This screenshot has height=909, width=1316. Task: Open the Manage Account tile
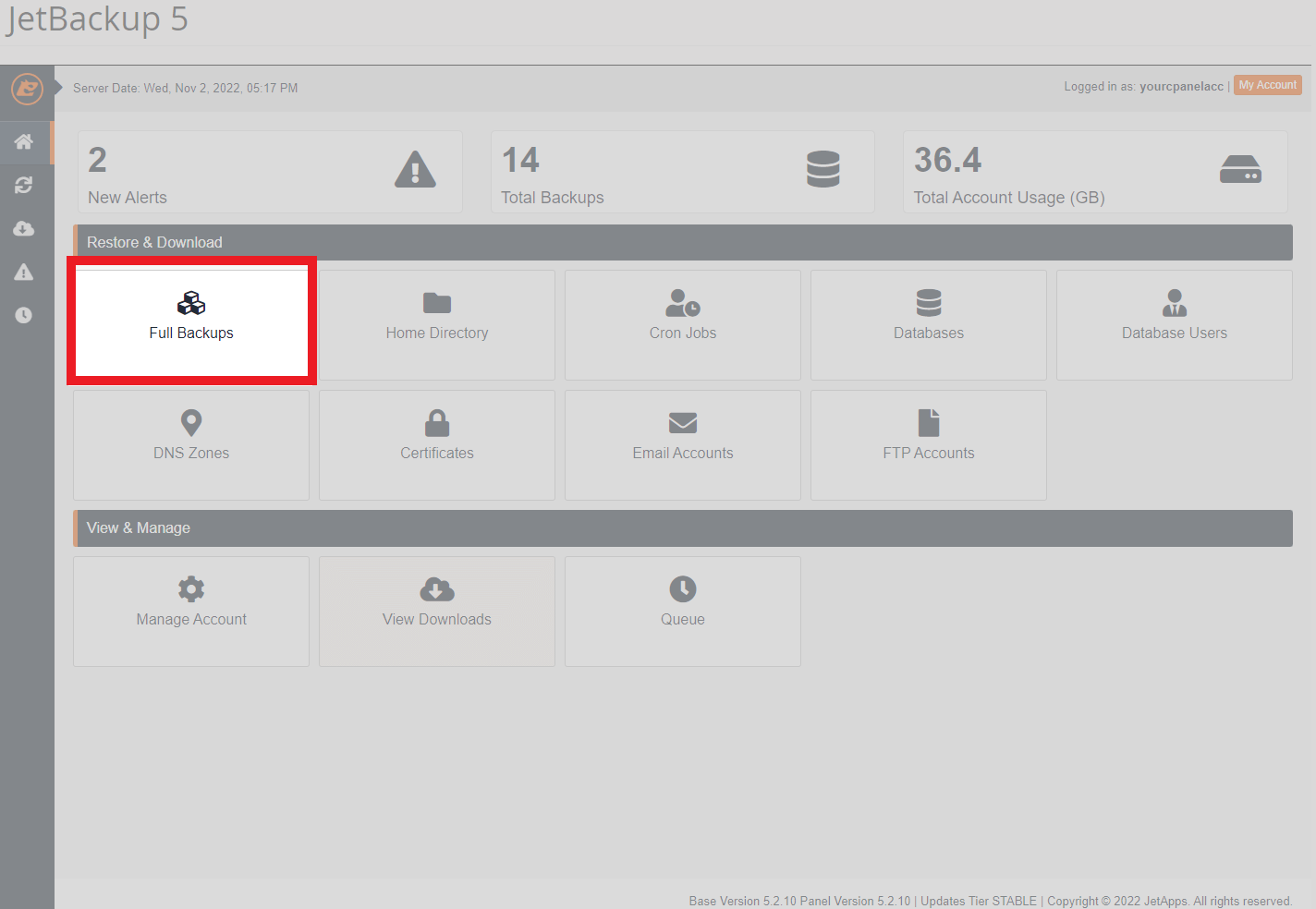(191, 611)
